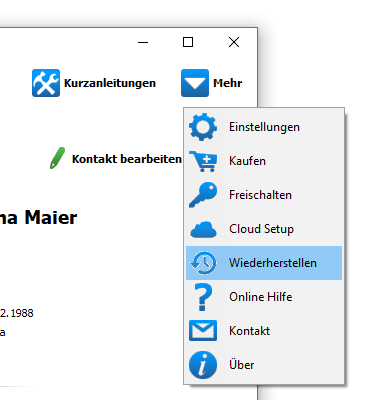
Task: Open Online Hilfe menu entry
Action: [264, 297]
